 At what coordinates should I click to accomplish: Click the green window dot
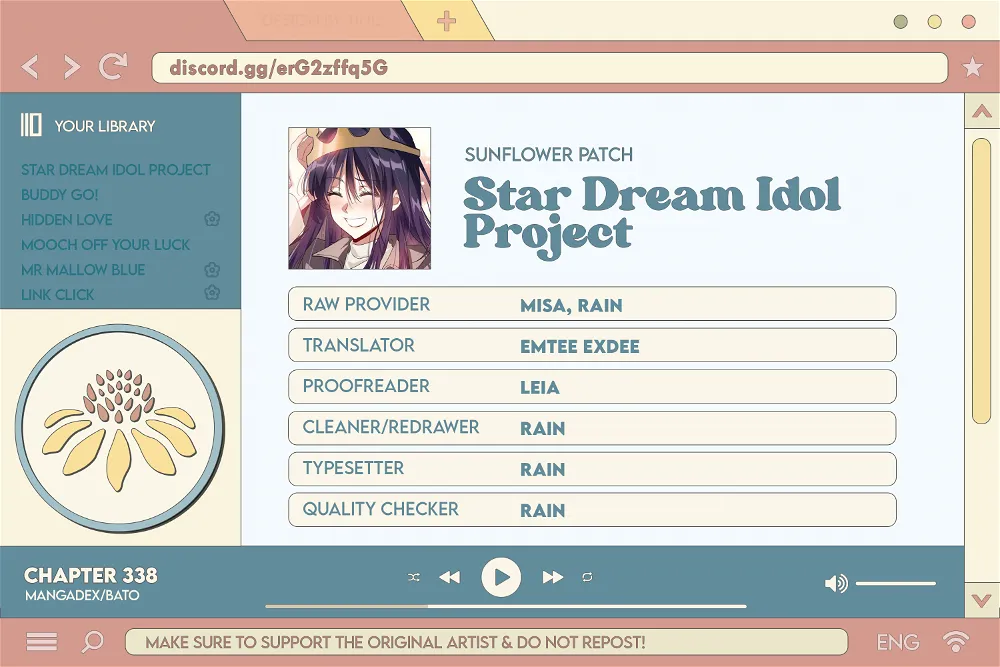point(901,22)
